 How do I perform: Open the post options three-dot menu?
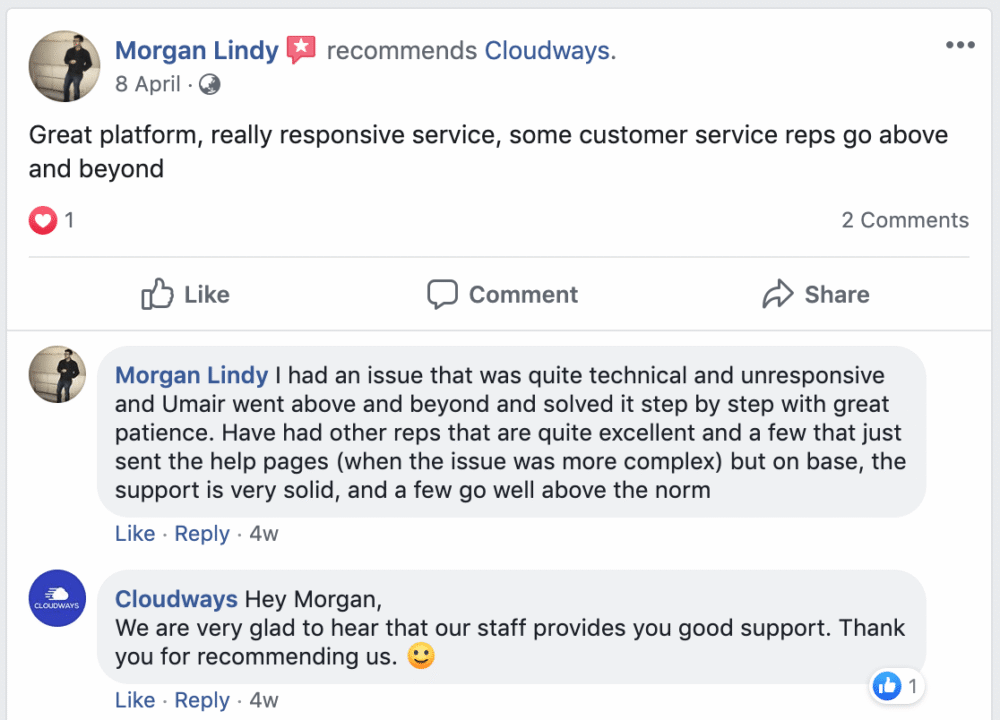coord(959,46)
